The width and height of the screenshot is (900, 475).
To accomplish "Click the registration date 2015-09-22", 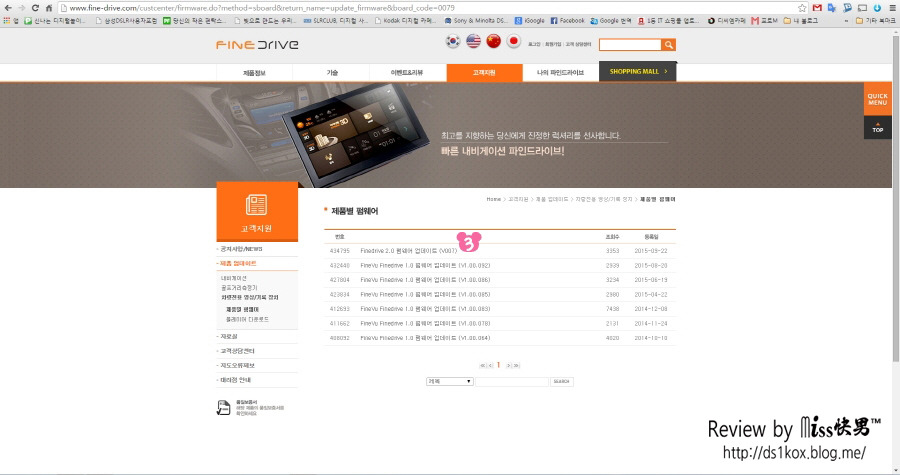I will click(x=651, y=251).
